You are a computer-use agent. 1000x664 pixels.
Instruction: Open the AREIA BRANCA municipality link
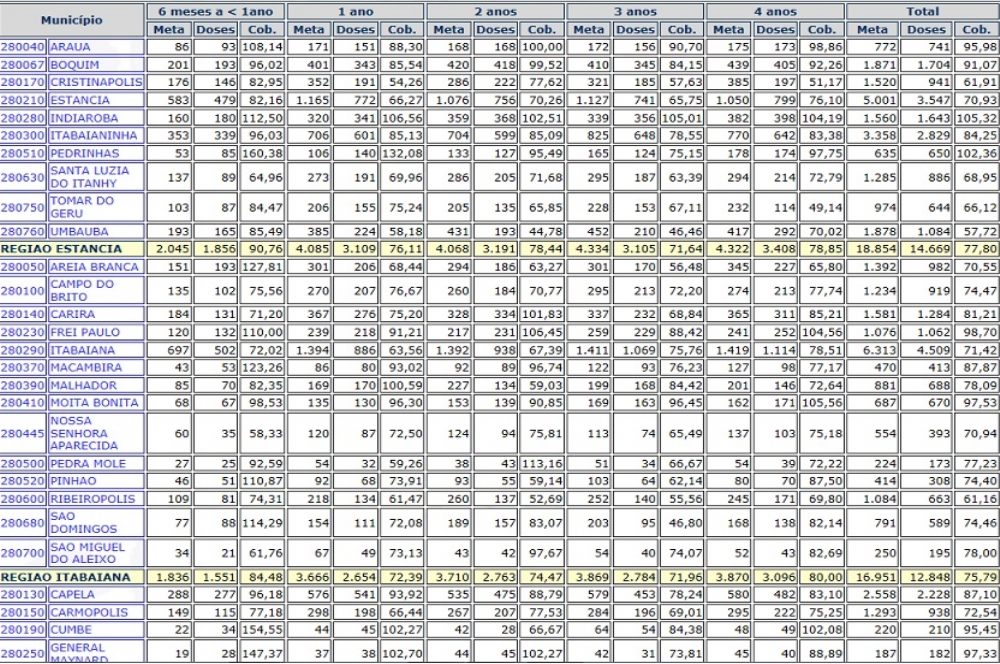[x=94, y=267]
